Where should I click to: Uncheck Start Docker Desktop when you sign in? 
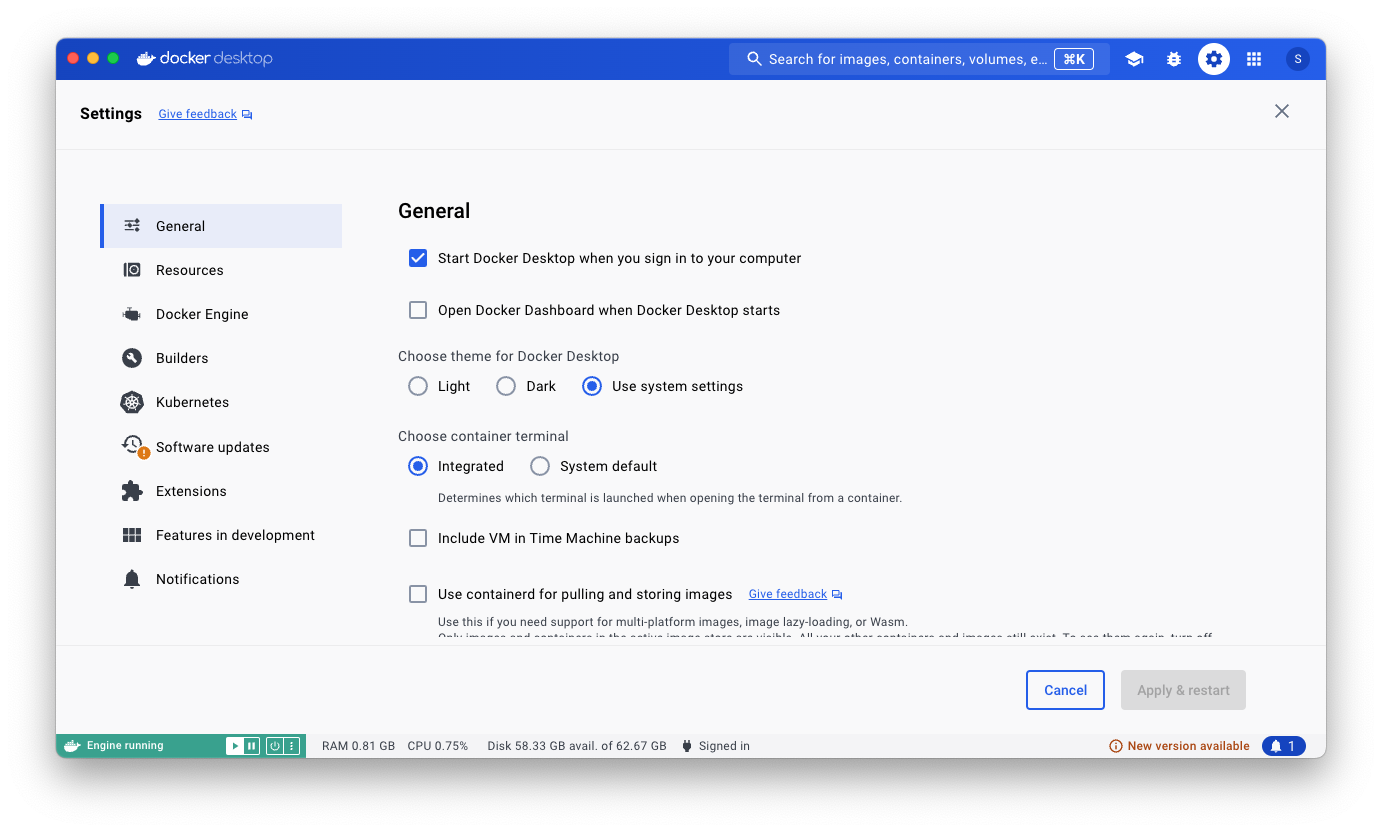[418, 258]
